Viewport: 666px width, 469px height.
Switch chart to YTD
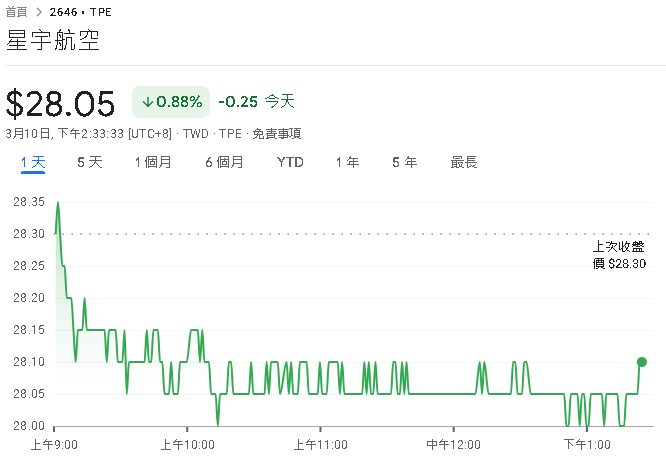[290, 162]
